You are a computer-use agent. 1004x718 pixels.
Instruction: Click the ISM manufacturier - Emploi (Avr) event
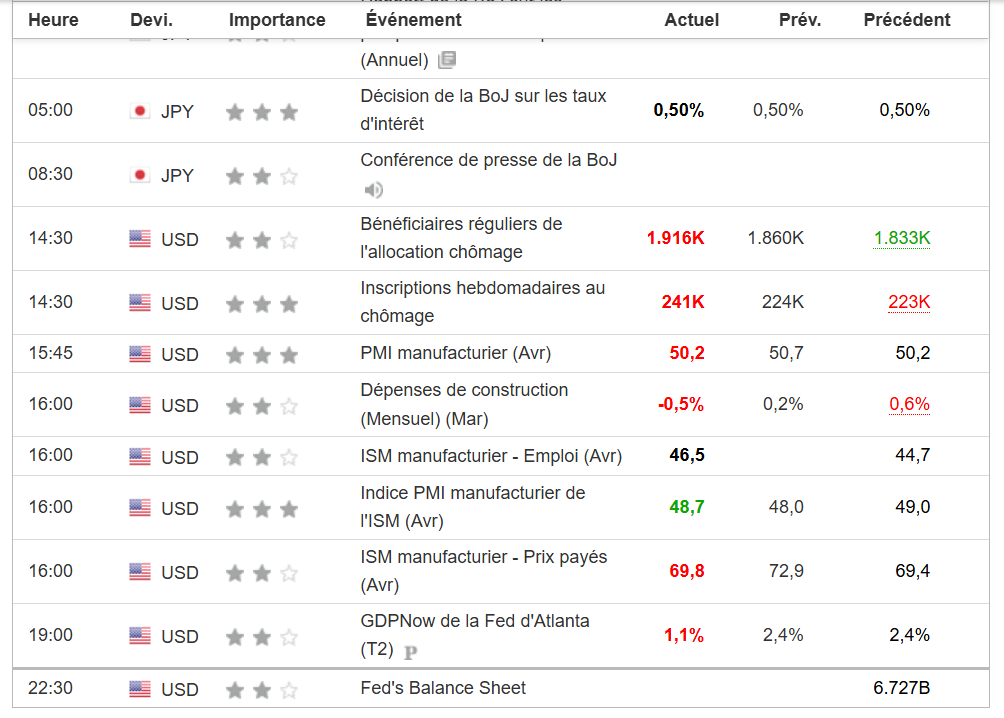(491, 456)
